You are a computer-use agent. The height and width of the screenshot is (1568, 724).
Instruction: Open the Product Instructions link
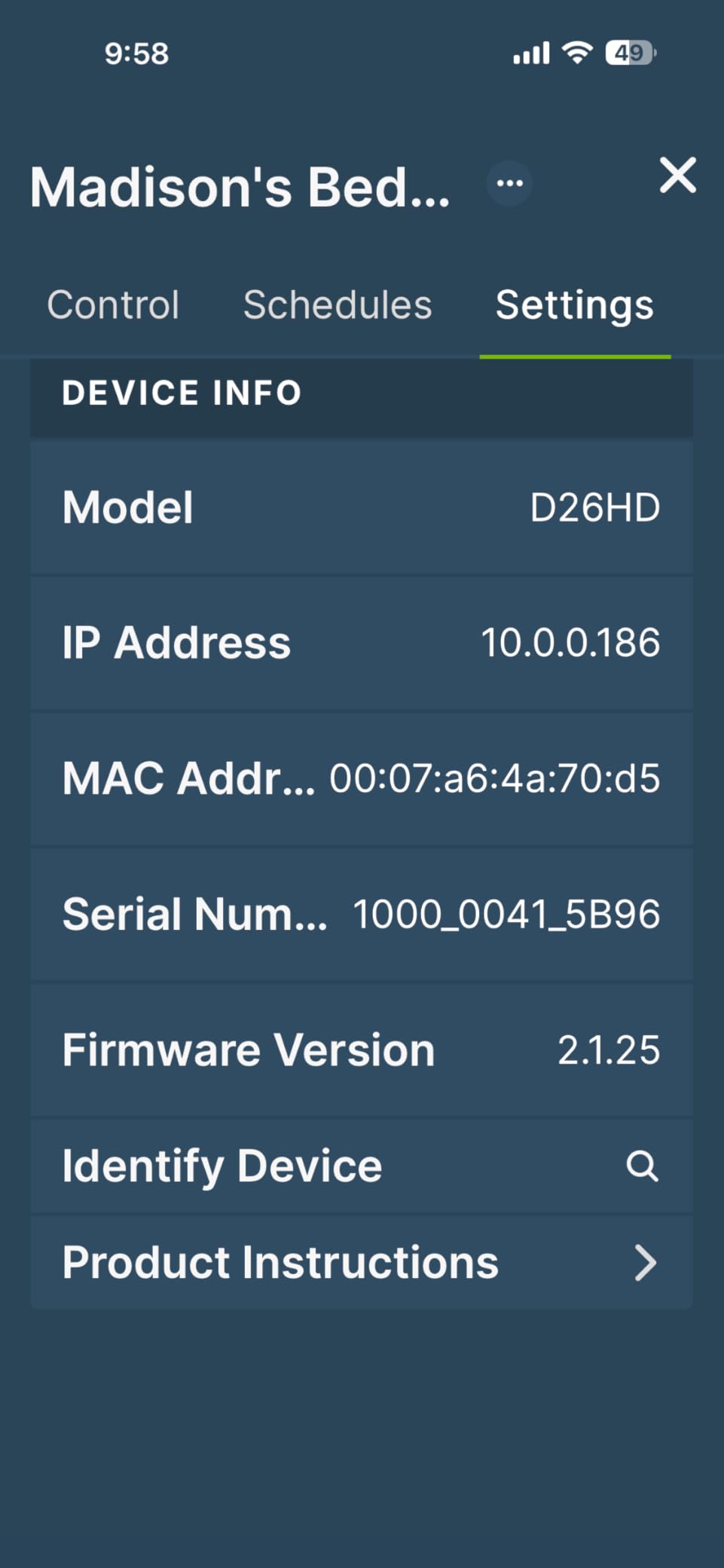pos(280,1263)
